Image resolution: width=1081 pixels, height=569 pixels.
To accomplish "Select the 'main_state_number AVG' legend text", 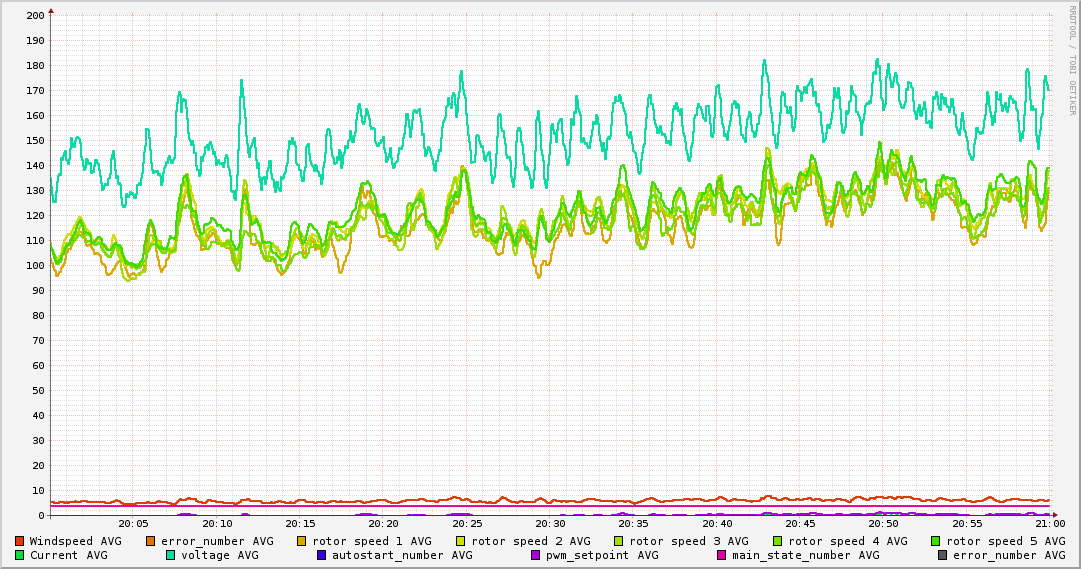I will 806,556.
